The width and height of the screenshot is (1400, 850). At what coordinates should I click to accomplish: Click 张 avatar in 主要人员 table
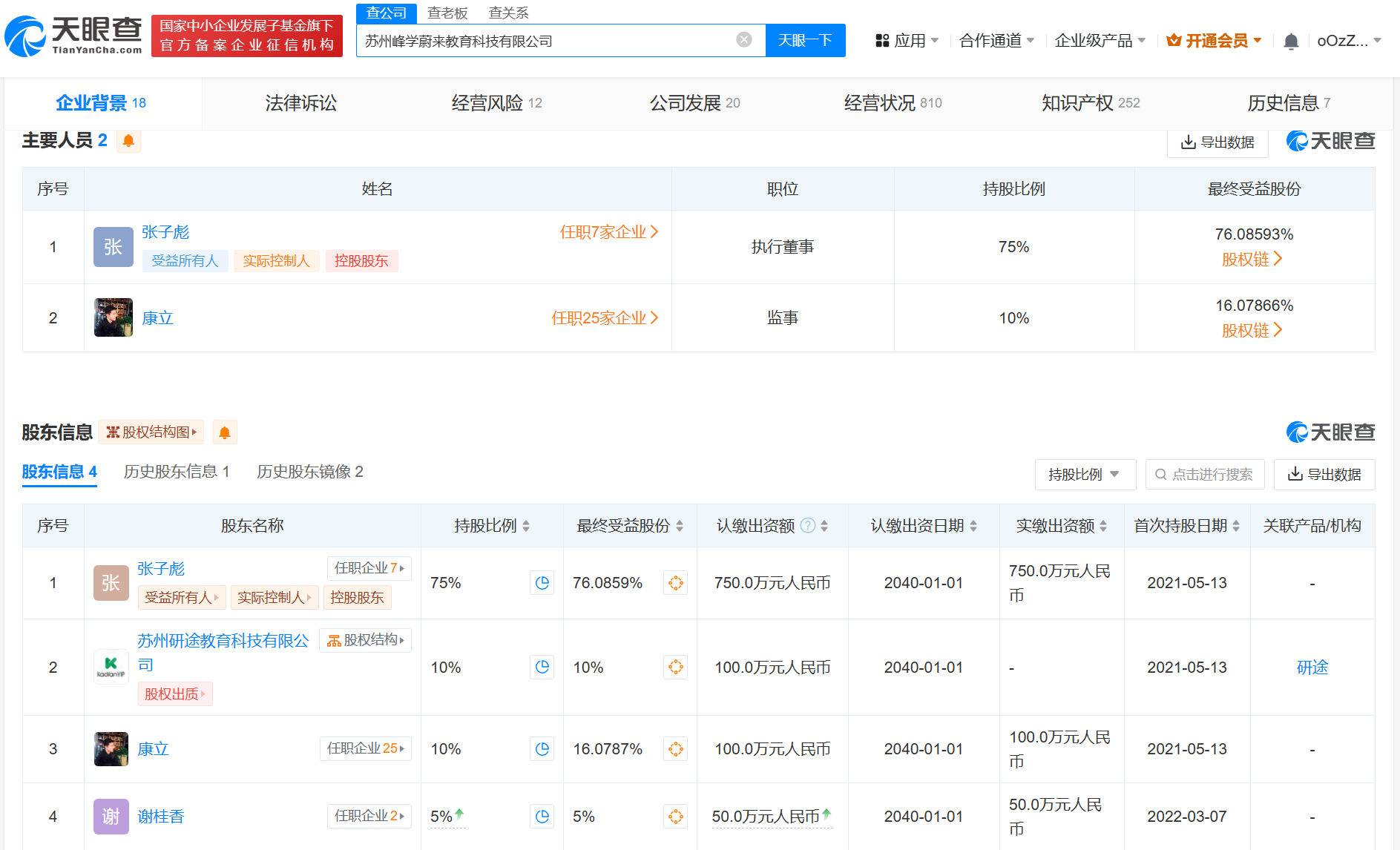113,247
